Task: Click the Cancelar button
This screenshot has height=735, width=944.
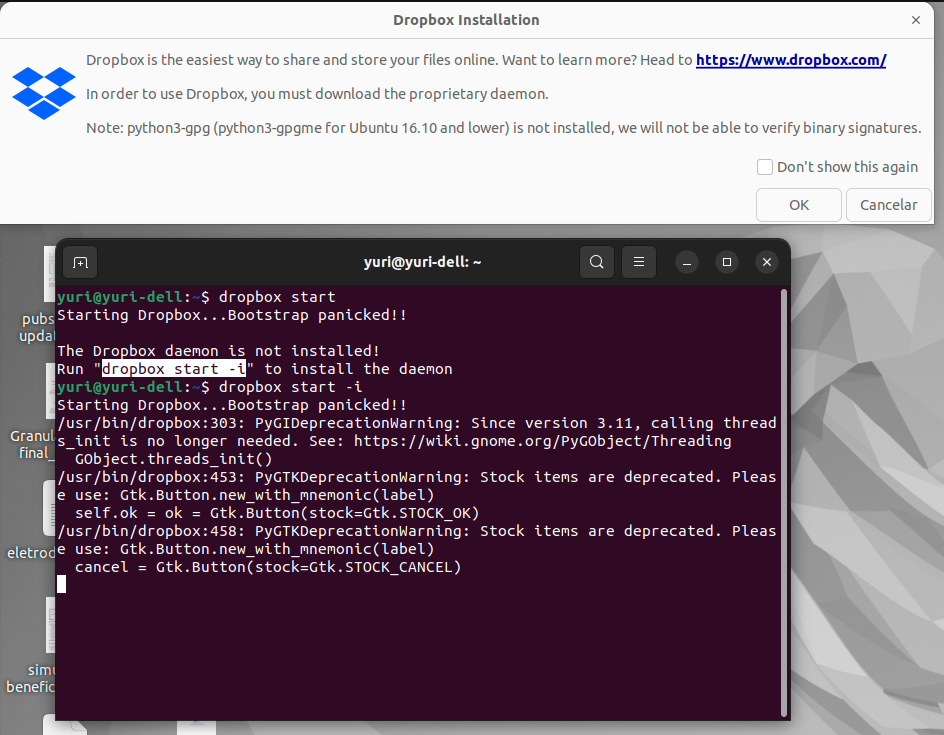Action: (x=888, y=205)
